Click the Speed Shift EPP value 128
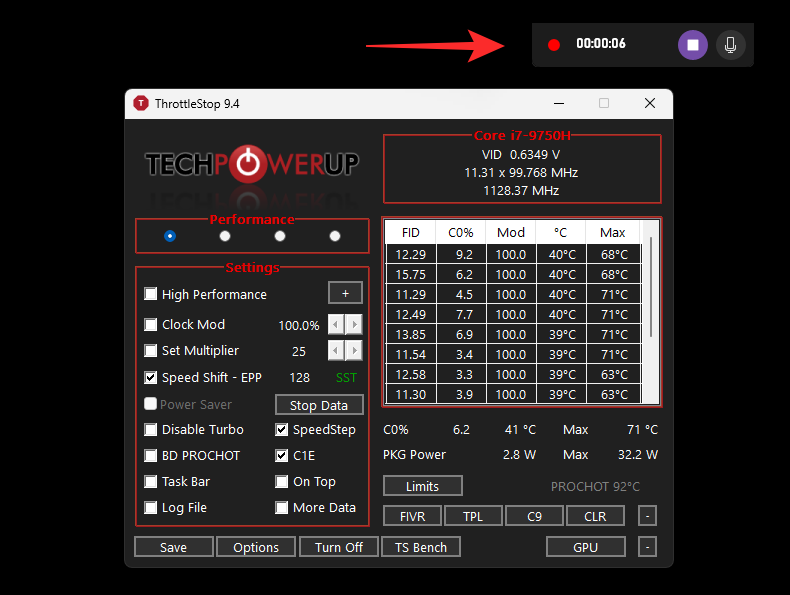 pyautogui.click(x=299, y=378)
